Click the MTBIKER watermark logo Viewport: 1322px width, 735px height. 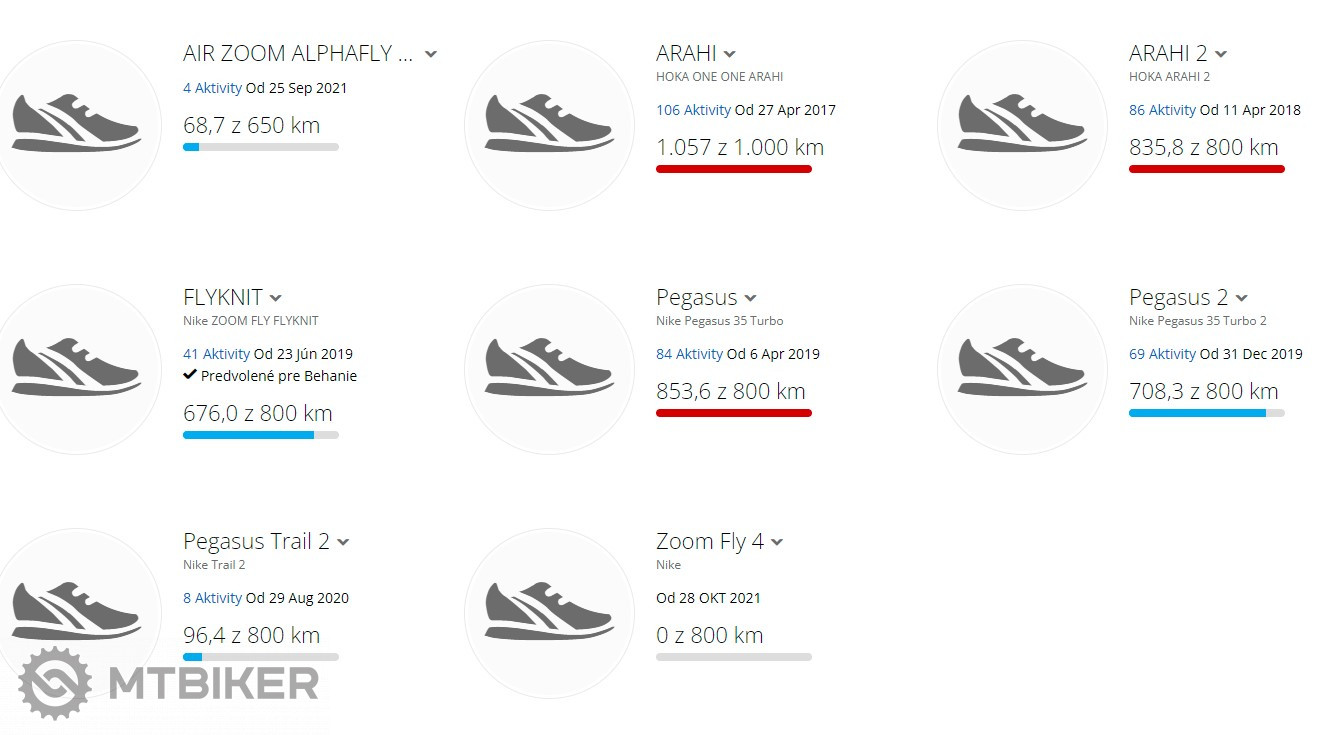(168, 683)
